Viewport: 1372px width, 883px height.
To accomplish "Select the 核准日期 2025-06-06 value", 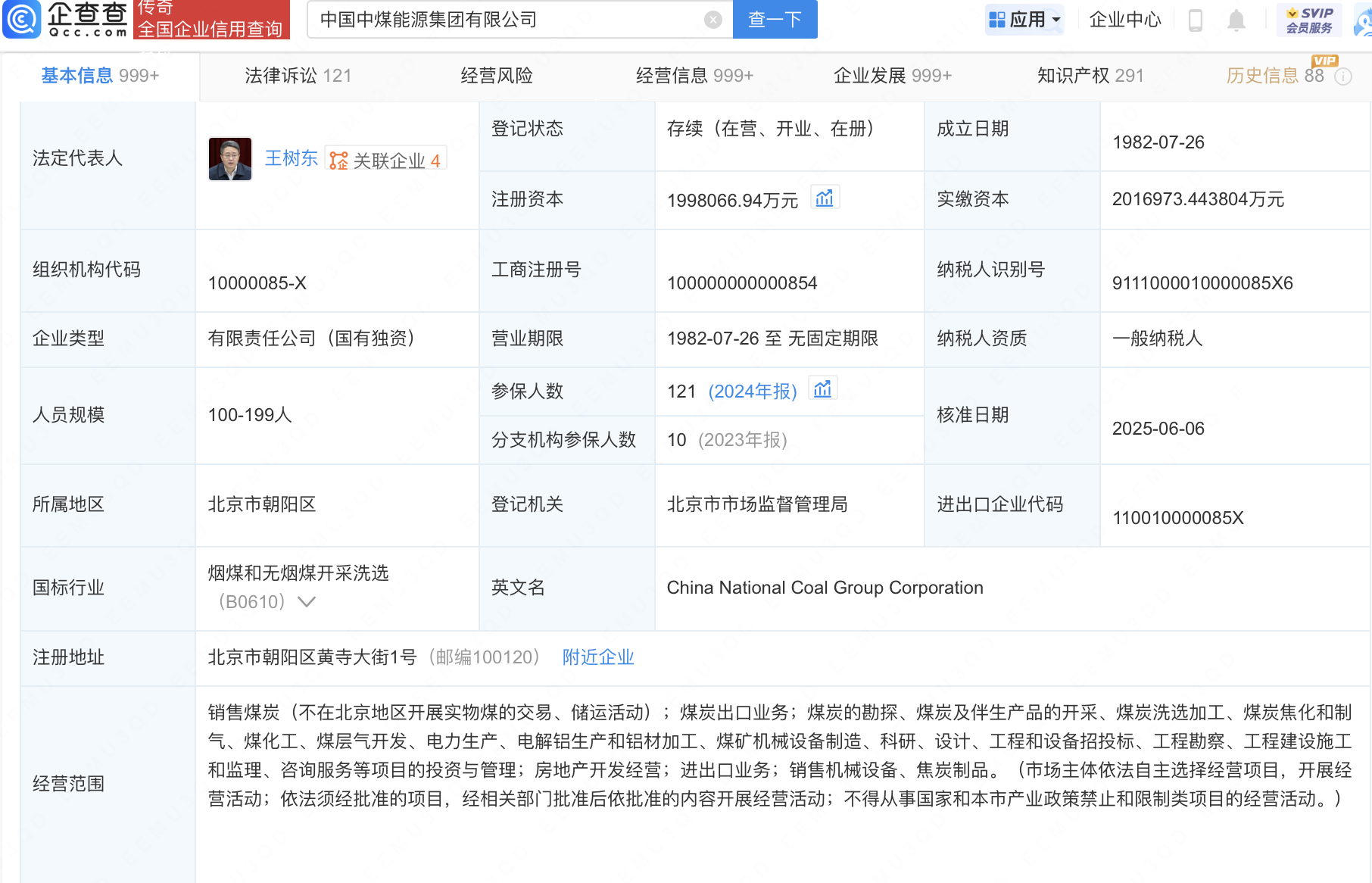I will [1158, 429].
